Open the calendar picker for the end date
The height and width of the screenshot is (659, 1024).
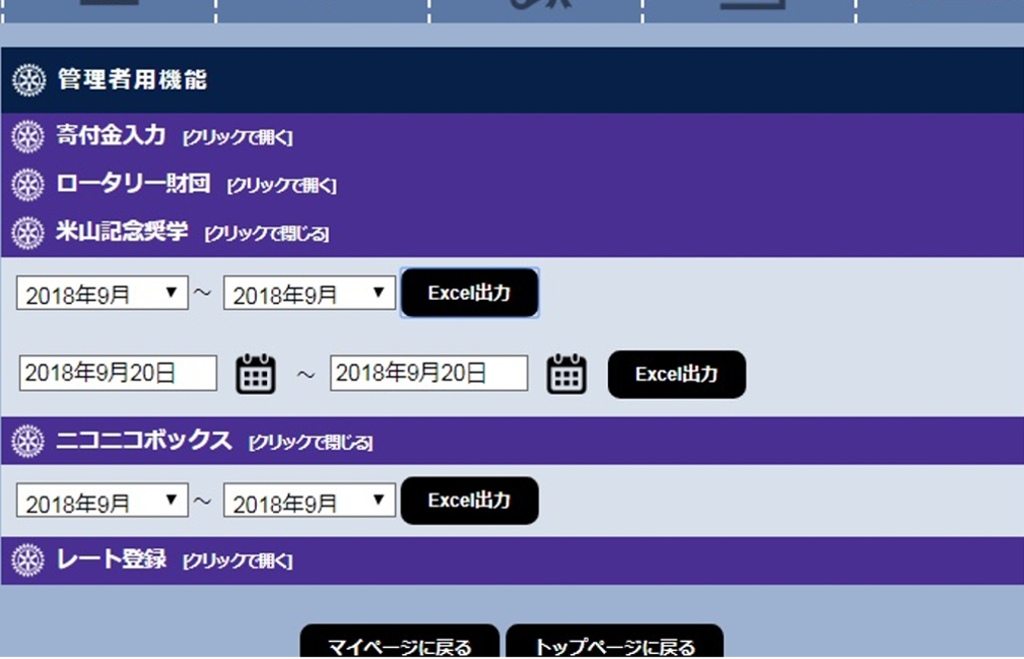[566, 374]
